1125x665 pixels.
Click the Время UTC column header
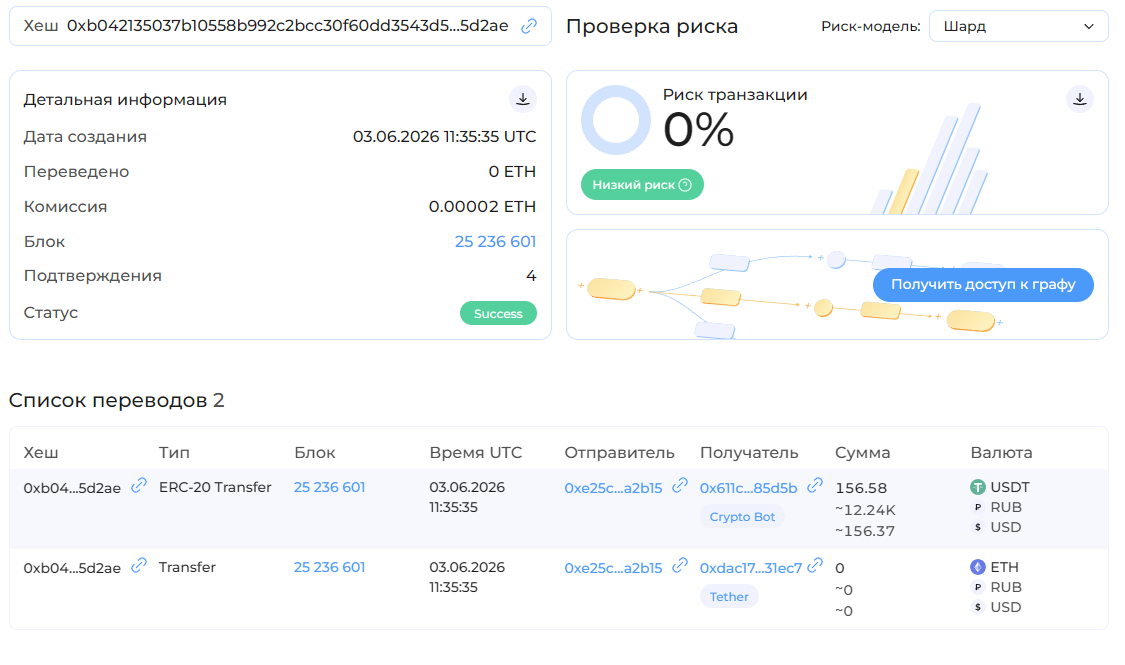pos(475,453)
